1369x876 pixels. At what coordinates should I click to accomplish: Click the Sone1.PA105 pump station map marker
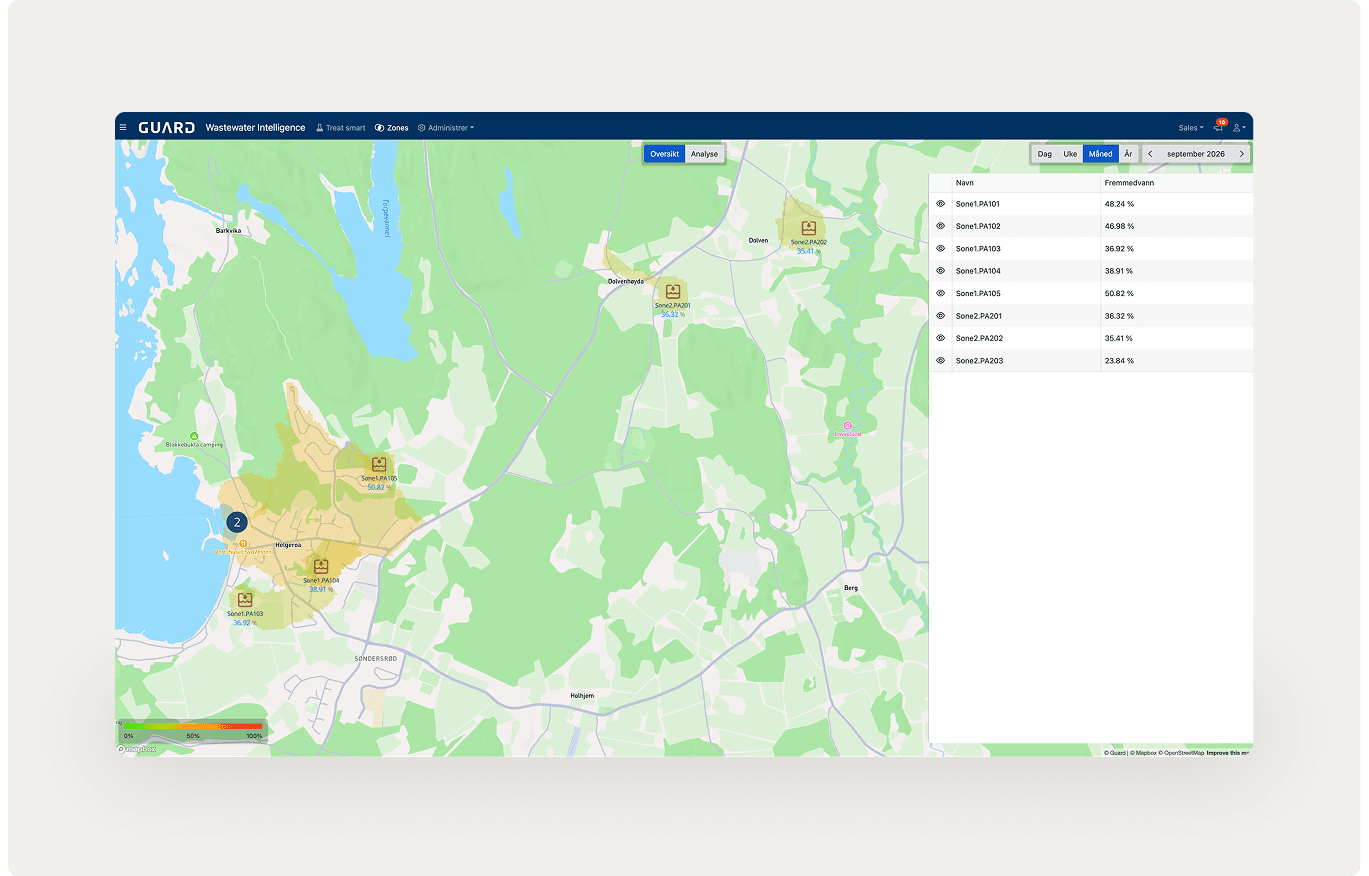click(x=380, y=464)
